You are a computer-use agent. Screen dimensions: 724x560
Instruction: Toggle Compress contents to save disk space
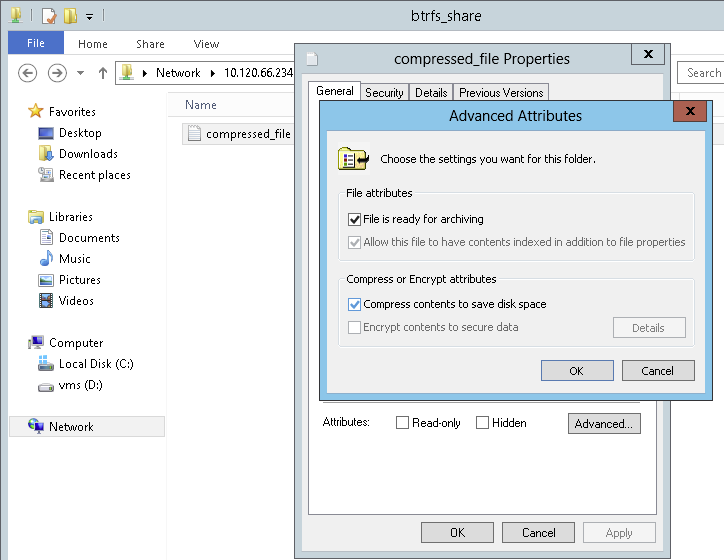[354, 304]
